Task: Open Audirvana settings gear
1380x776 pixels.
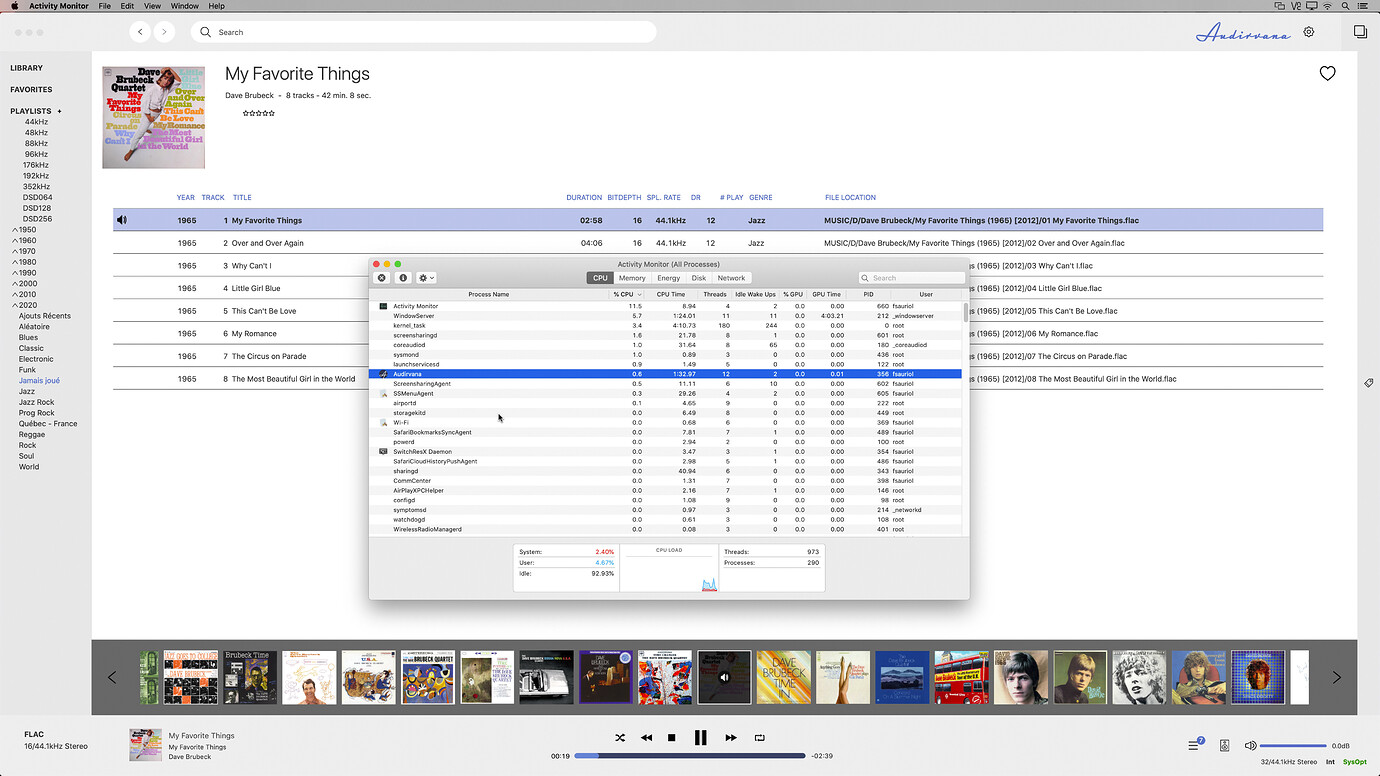Action: pyautogui.click(x=1309, y=32)
